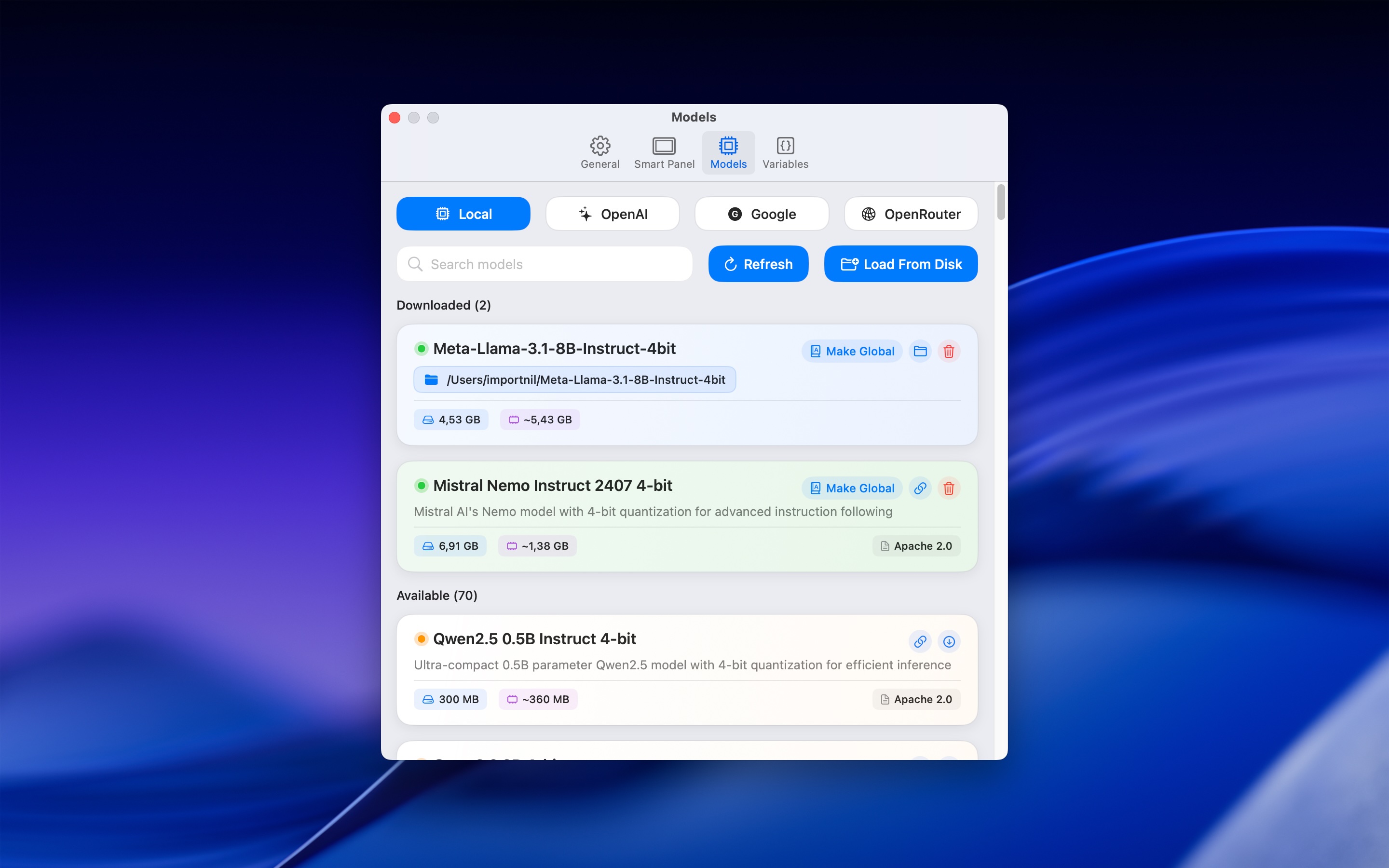This screenshot has width=1389, height=868.
Task: Delete the Mistral Nemo Instruct model
Action: 949,488
